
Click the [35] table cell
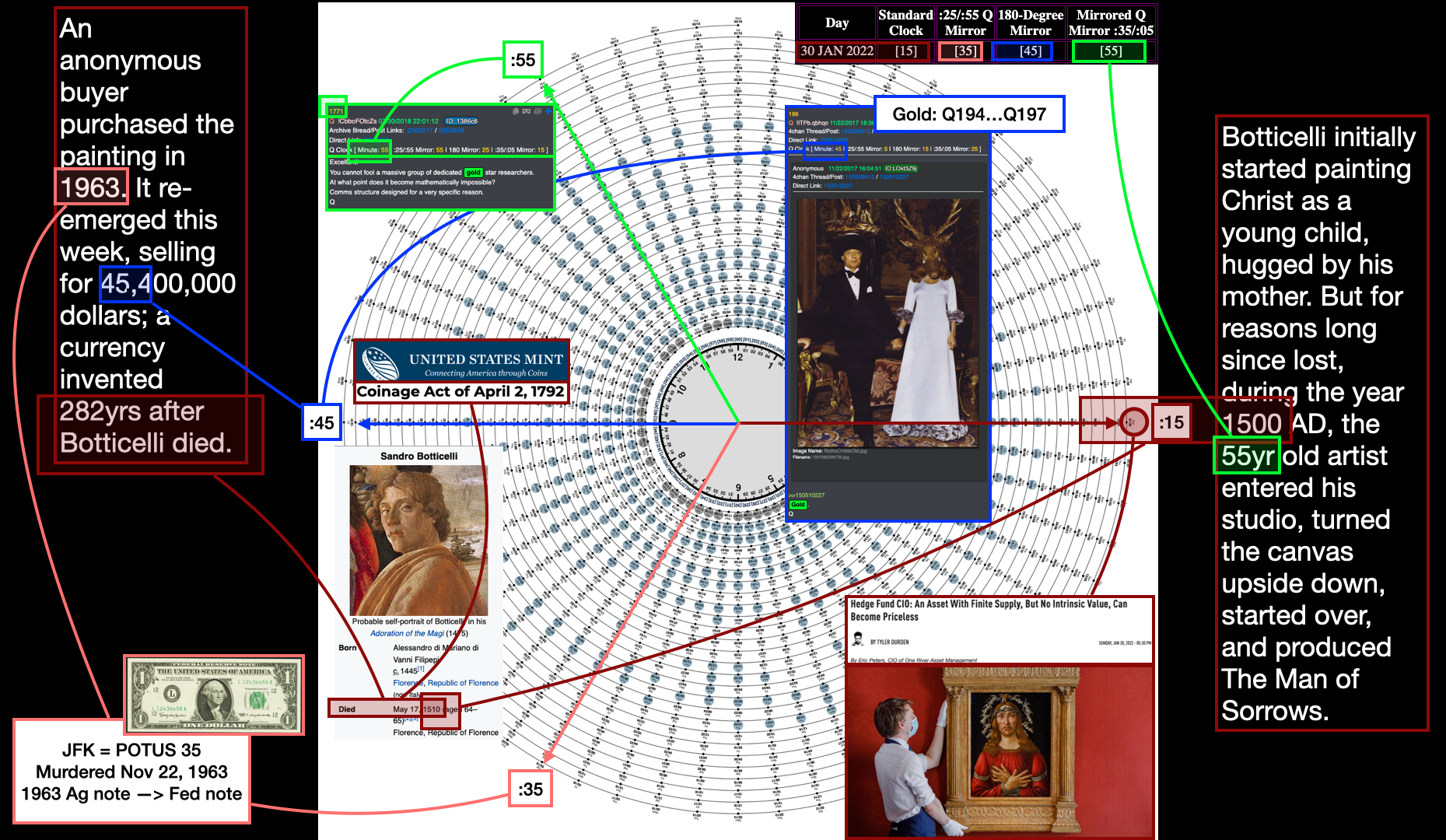tap(965, 51)
